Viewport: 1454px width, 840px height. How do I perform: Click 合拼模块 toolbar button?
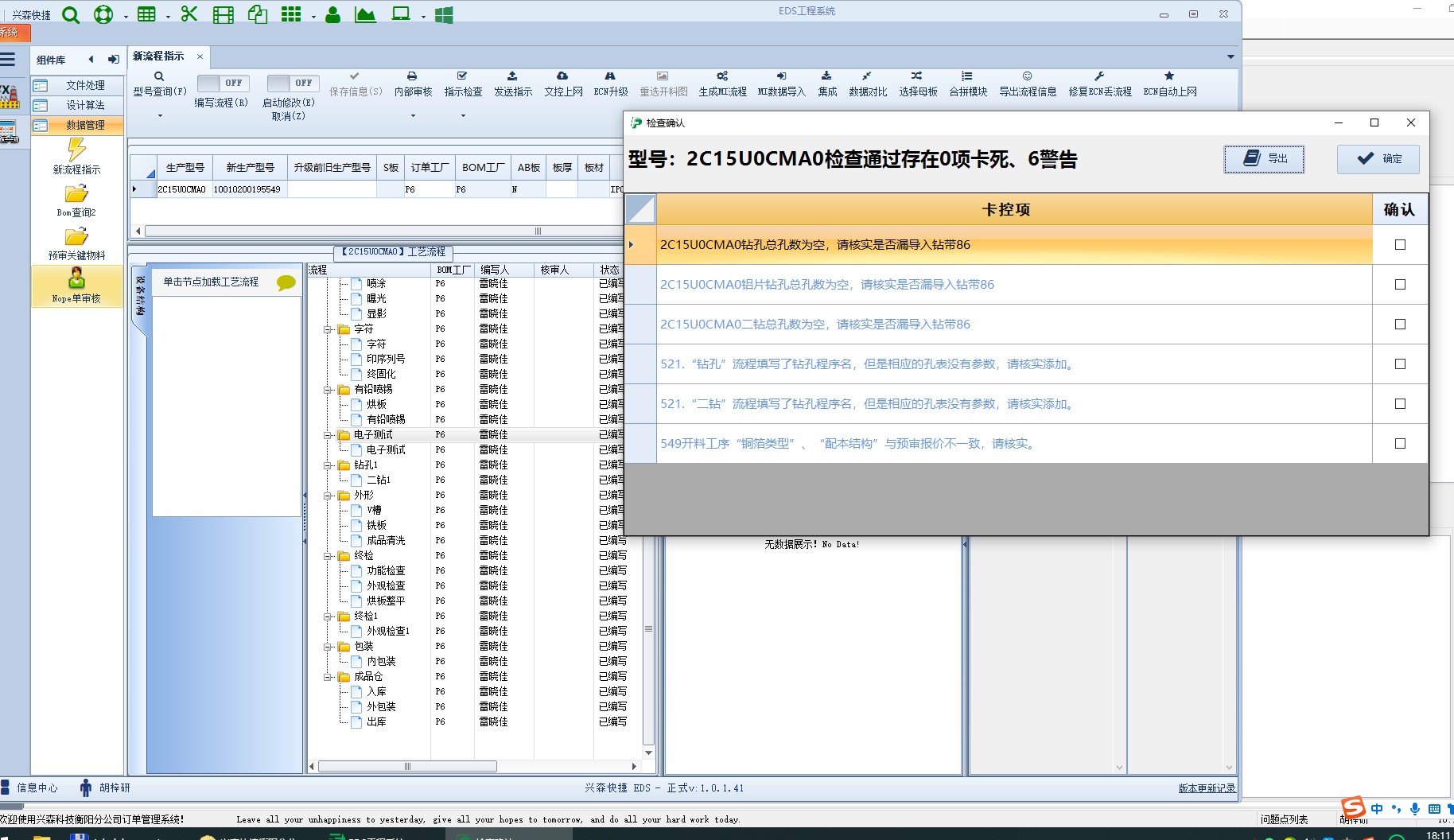(x=968, y=84)
